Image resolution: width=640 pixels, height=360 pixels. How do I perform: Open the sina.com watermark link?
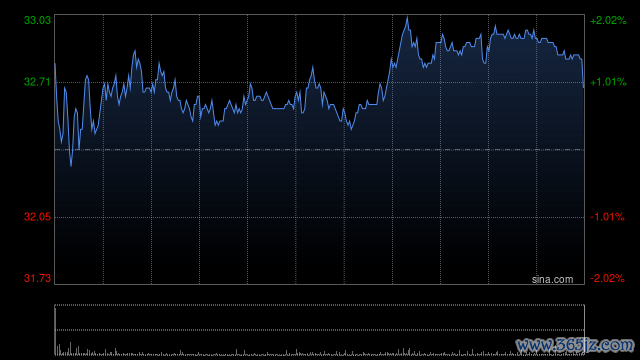tap(552, 279)
